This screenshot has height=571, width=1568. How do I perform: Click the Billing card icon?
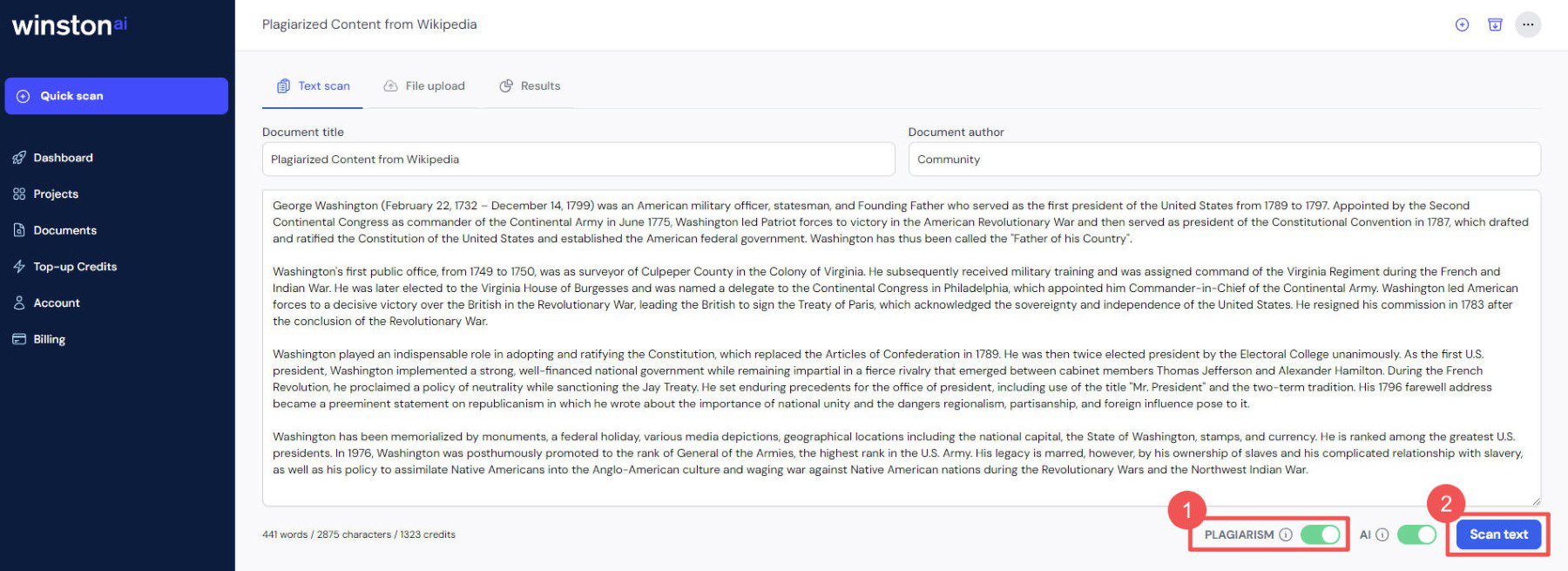tap(19, 339)
